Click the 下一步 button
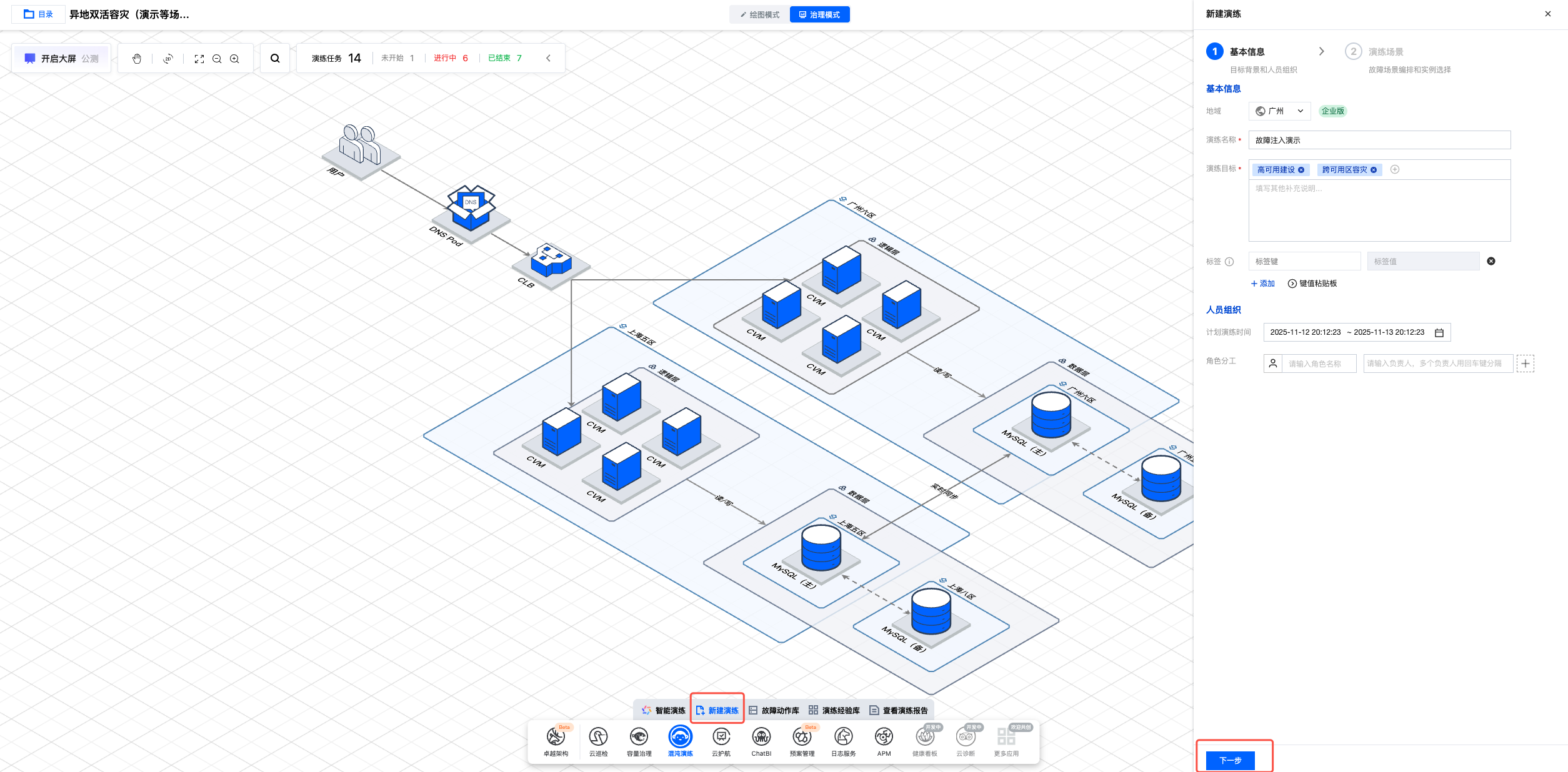Screen dimensions: 1568x772 click(x=1230, y=760)
